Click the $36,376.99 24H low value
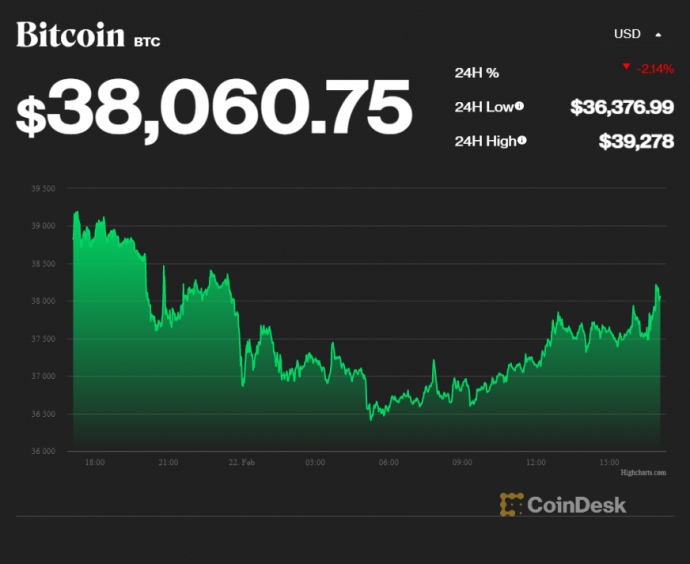 (x=621, y=107)
